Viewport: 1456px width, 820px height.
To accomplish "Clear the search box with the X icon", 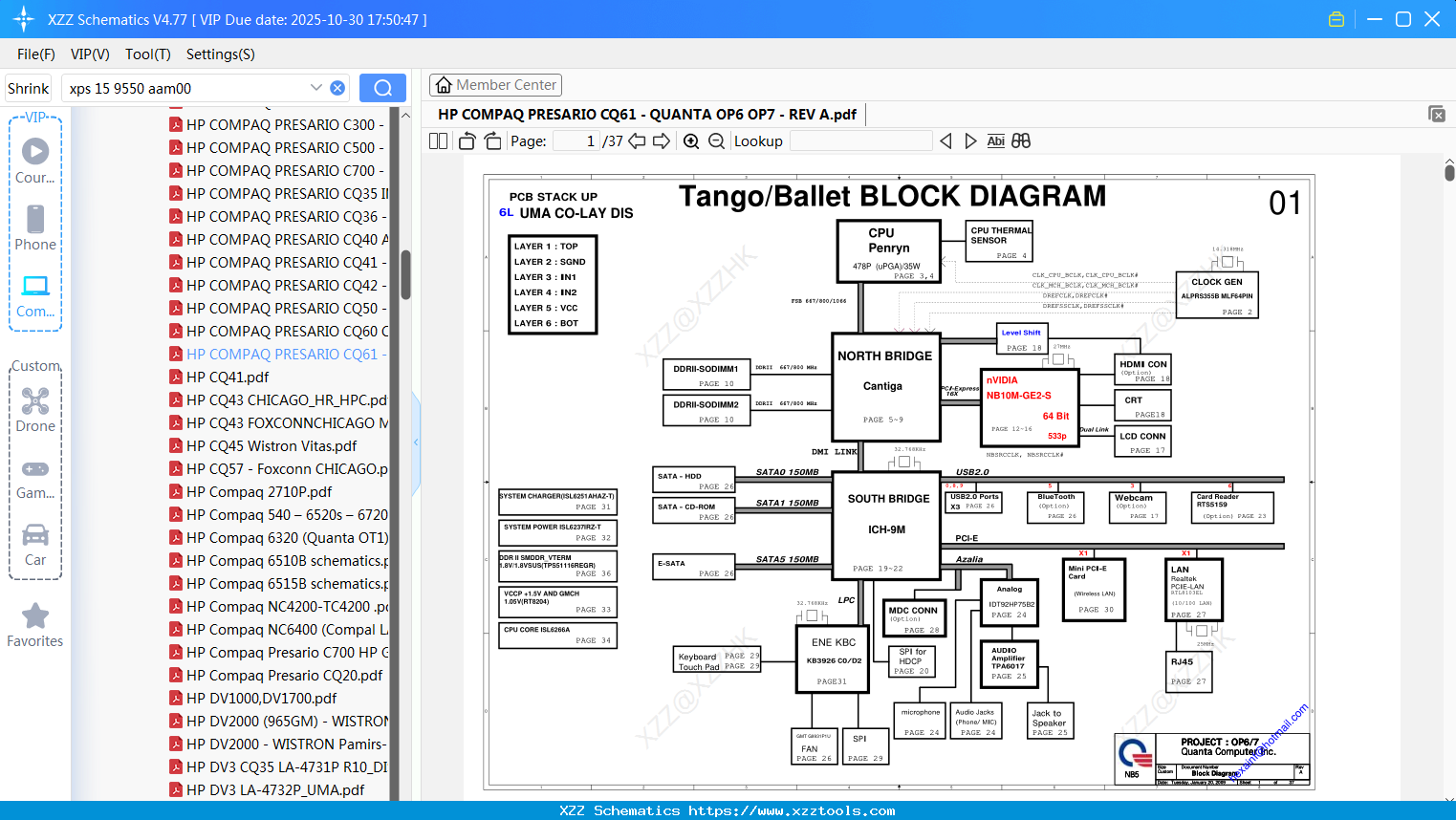I will pos(337,88).
